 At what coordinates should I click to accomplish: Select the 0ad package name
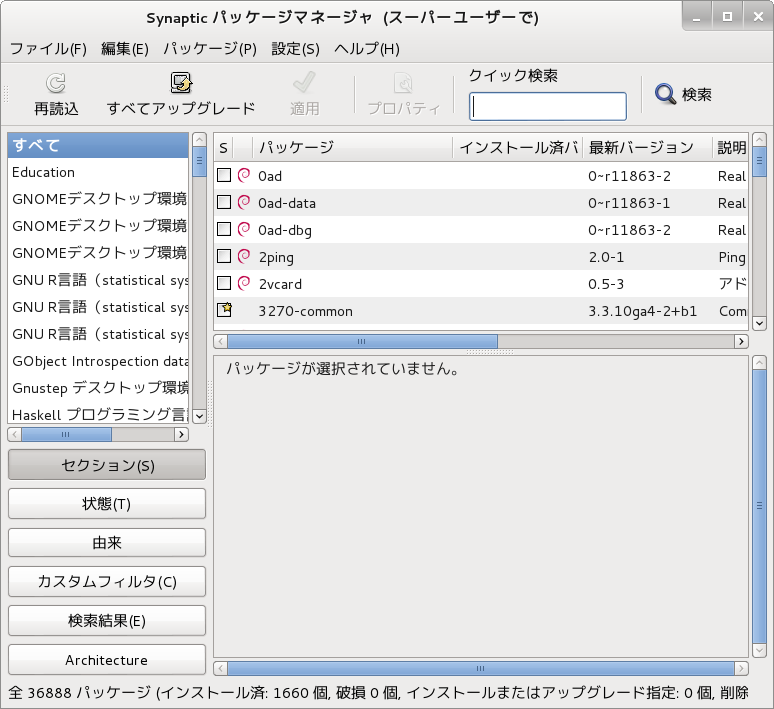coord(270,176)
